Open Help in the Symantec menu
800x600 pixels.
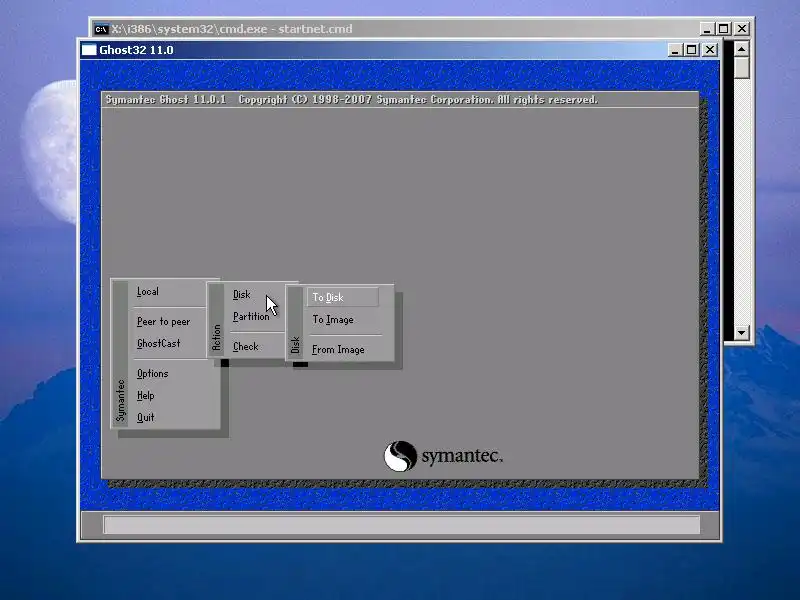[x=145, y=395]
